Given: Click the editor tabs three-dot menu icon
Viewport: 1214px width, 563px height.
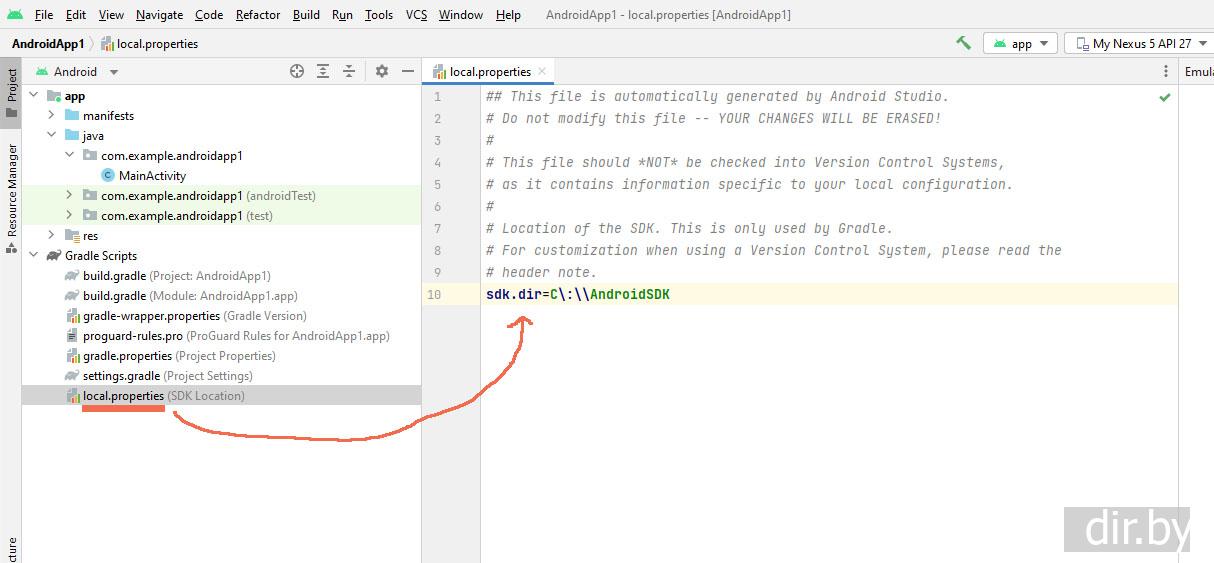Looking at the screenshot, I should [x=1165, y=71].
